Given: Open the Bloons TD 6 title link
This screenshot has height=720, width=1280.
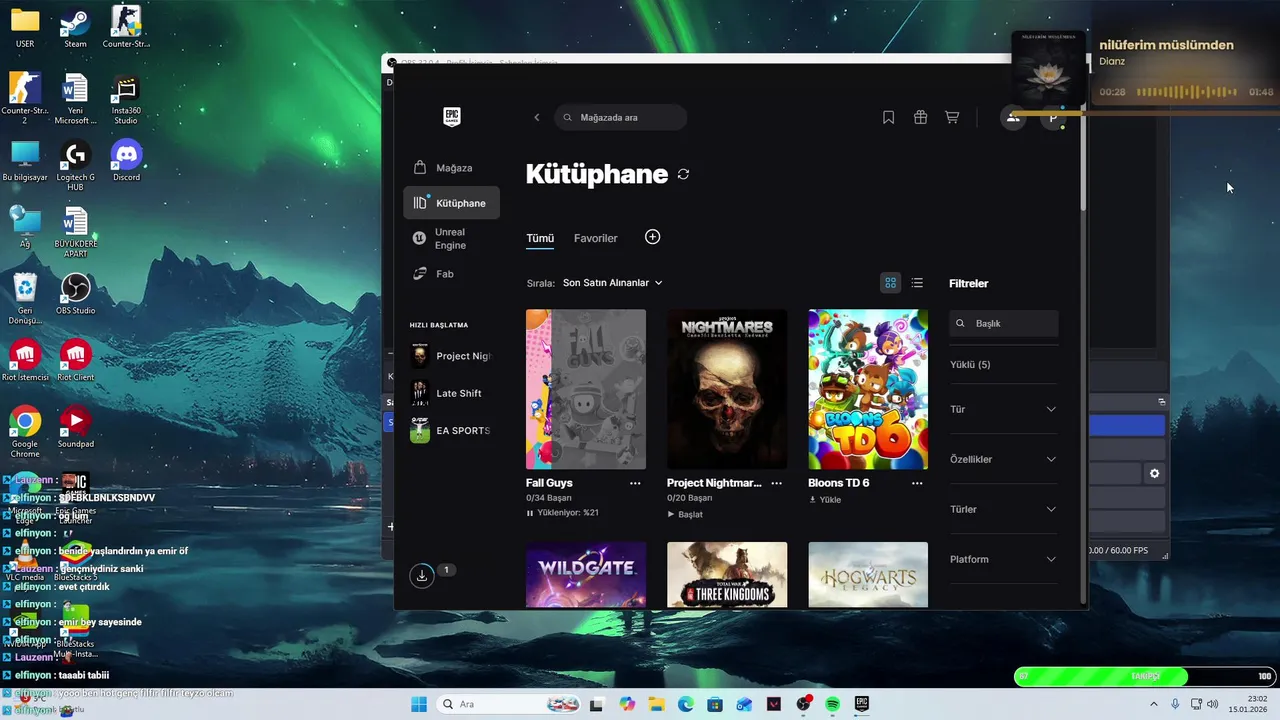Looking at the screenshot, I should pos(839,483).
